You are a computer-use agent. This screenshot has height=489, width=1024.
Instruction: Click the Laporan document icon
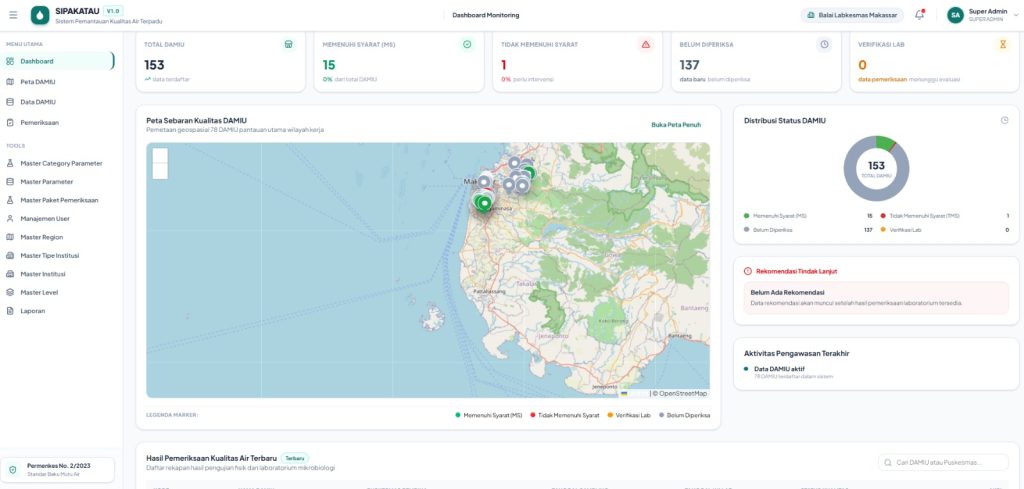pos(10,311)
